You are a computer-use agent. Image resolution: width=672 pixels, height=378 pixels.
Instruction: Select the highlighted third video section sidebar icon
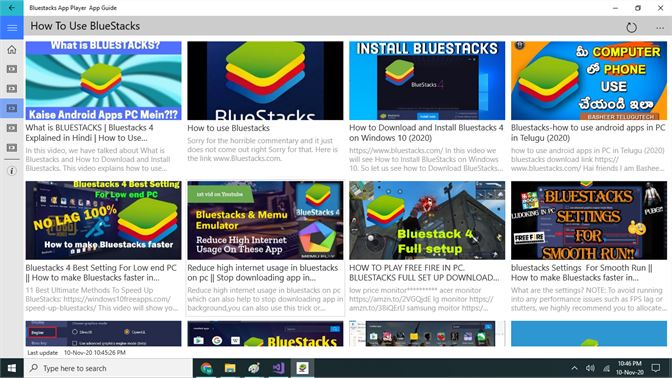coord(12,108)
